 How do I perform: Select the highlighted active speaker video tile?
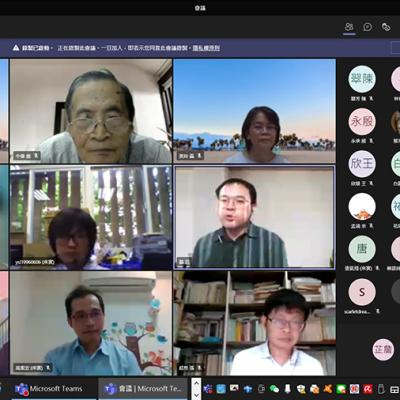click(255, 217)
